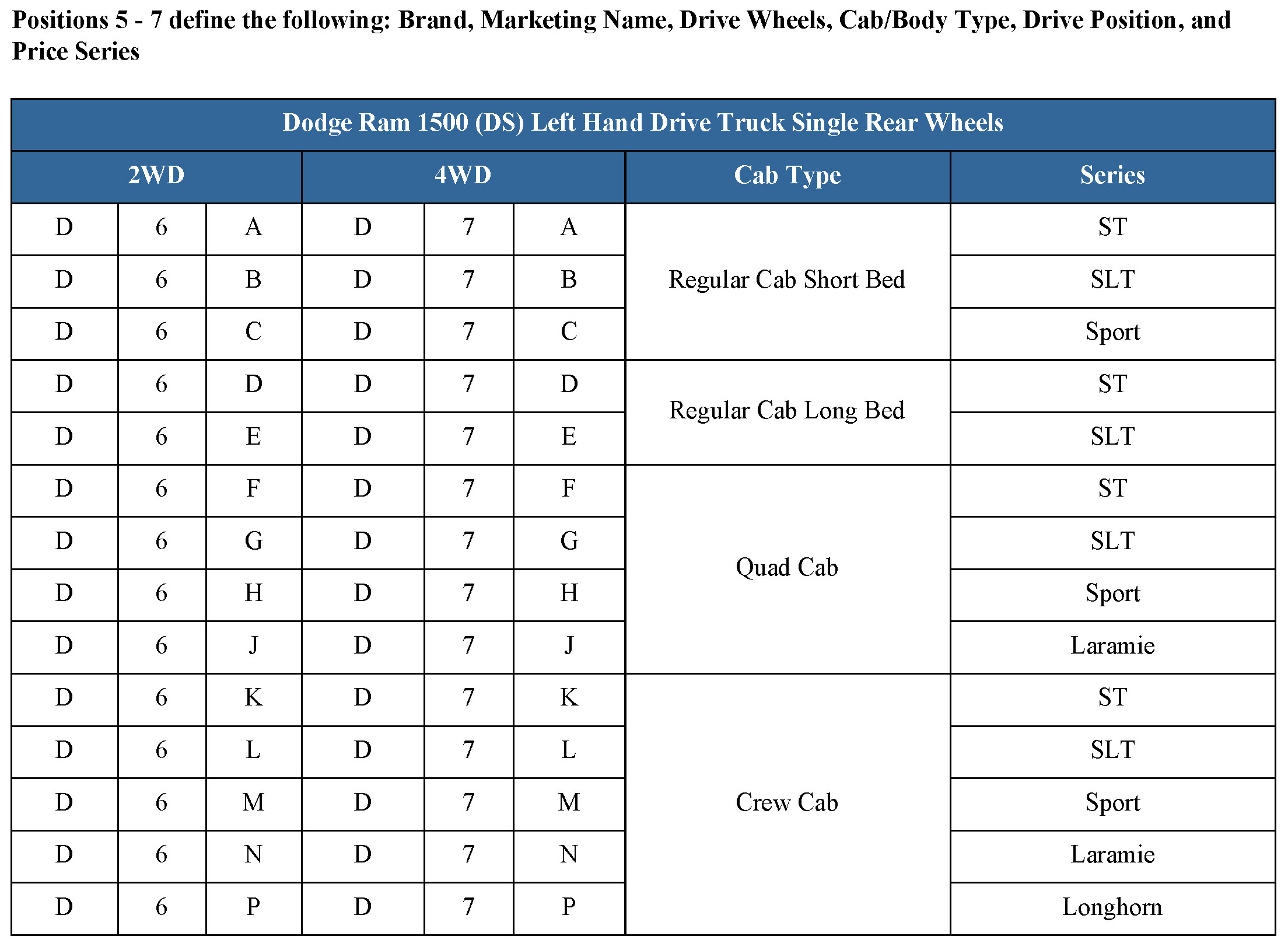Click the letter G in the 2WD columns
1288x950 pixels.
click(253, 542)
